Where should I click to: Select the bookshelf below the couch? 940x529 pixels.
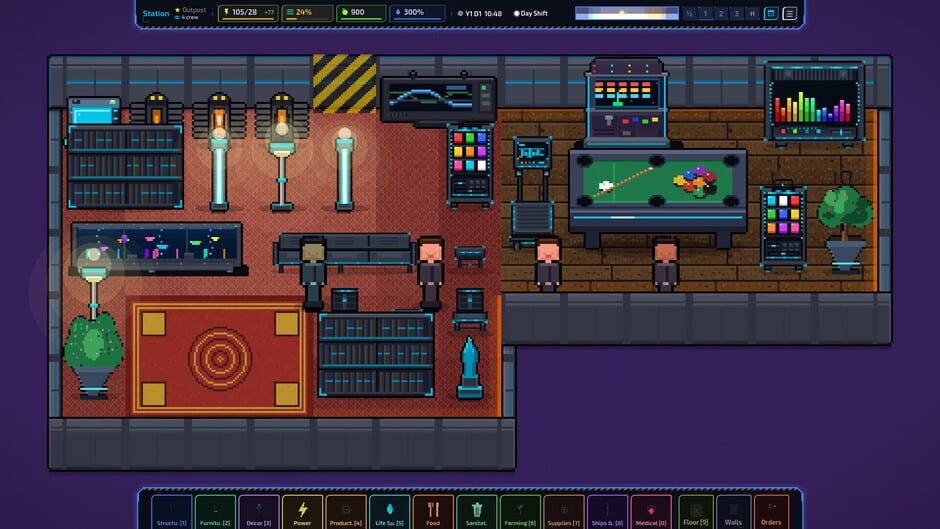(376, 354)
